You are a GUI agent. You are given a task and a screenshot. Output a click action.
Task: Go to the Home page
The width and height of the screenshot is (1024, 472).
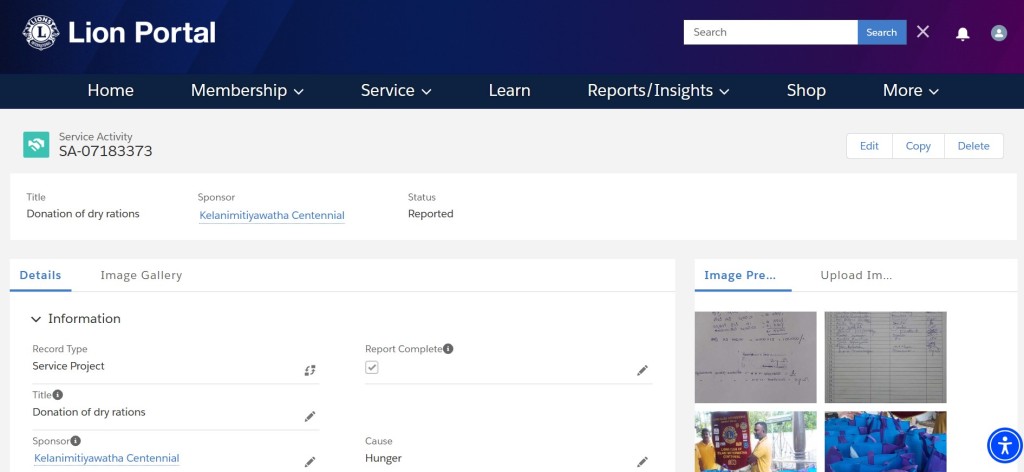tap(110, 91)
